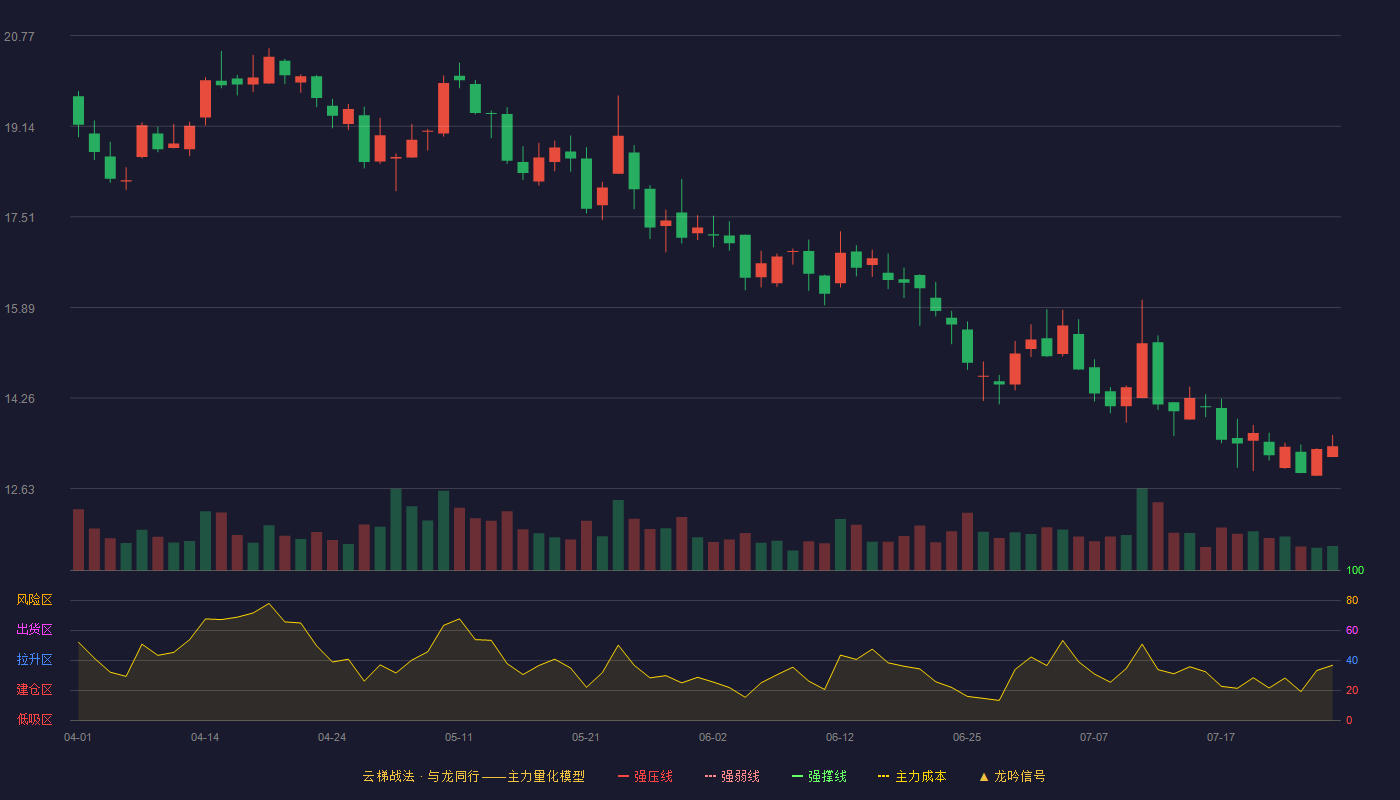Toggle the 主力成本 legend entry
This screenshot has height=800, width=1400.
(912, 776)
